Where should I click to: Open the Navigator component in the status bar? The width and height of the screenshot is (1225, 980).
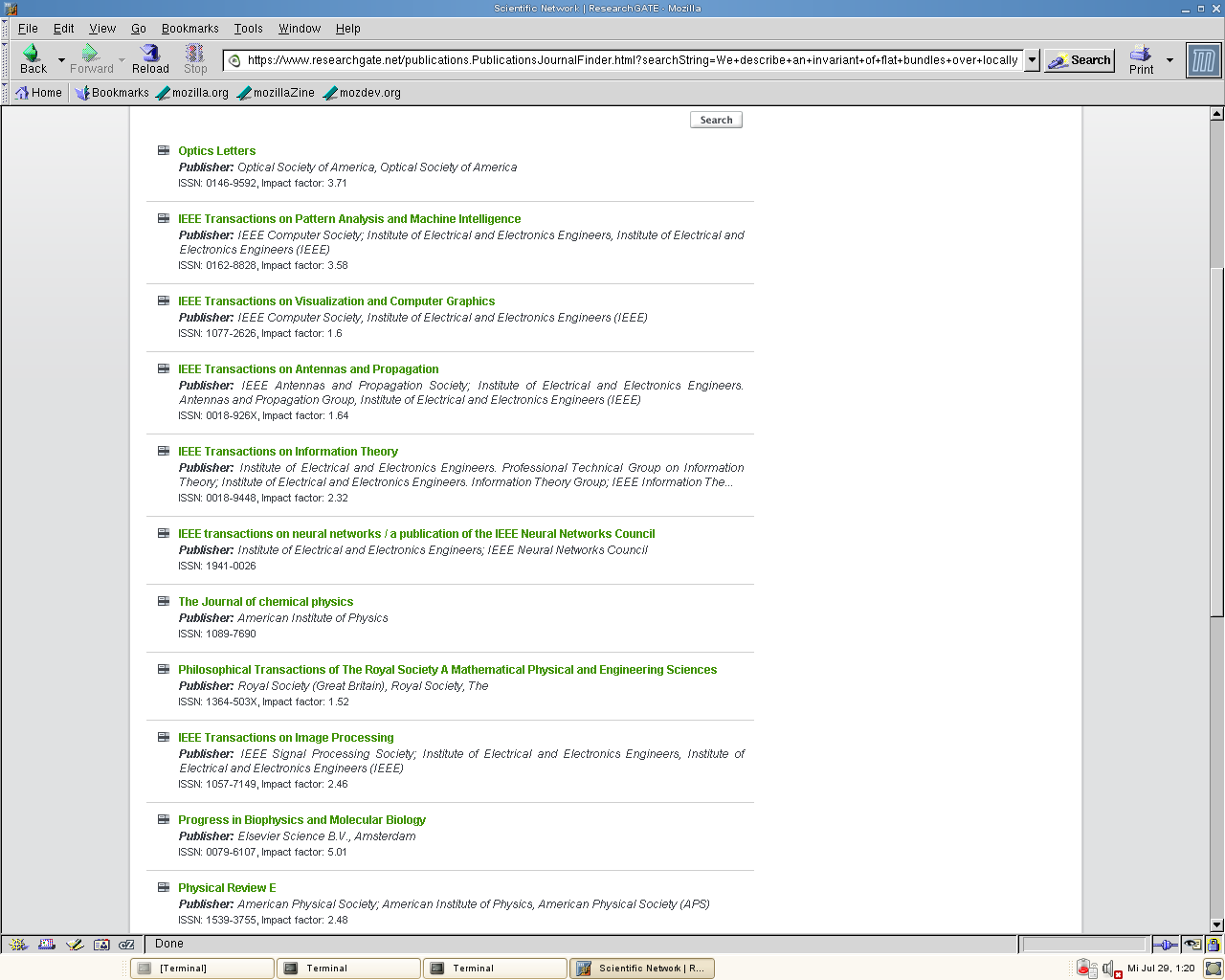coord(17,944)
